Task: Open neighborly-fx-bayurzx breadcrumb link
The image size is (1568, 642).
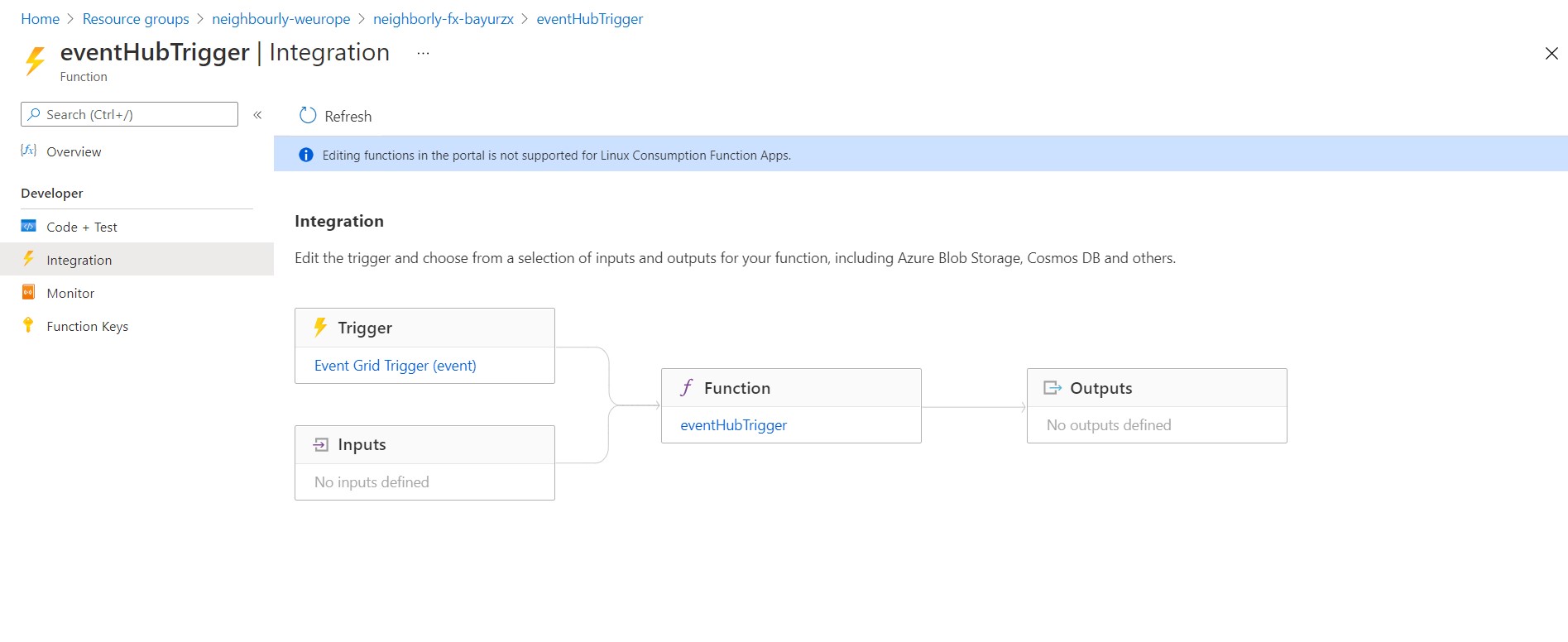Action: pyautogui.click(x=443, y=19)
